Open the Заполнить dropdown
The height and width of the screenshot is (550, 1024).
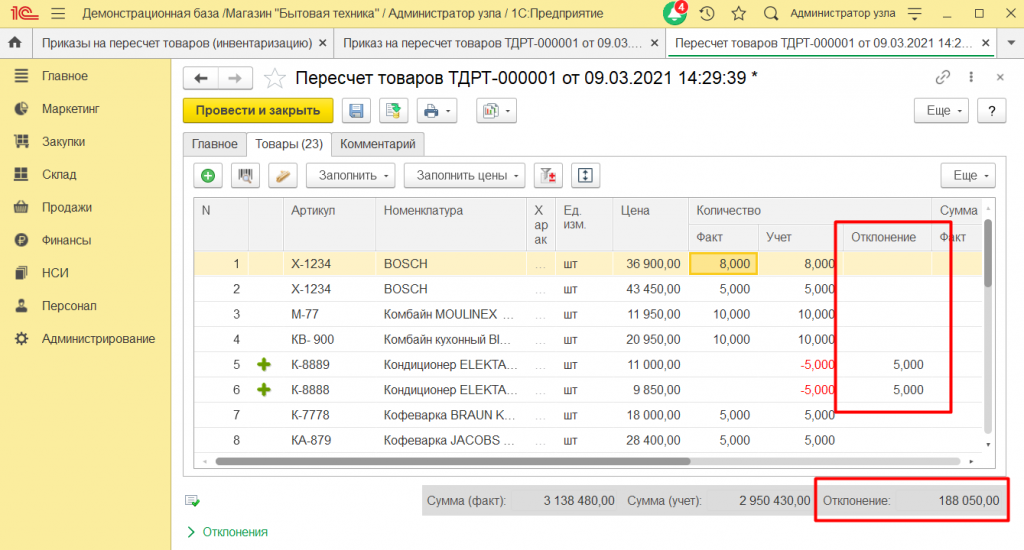pos(351,176)
